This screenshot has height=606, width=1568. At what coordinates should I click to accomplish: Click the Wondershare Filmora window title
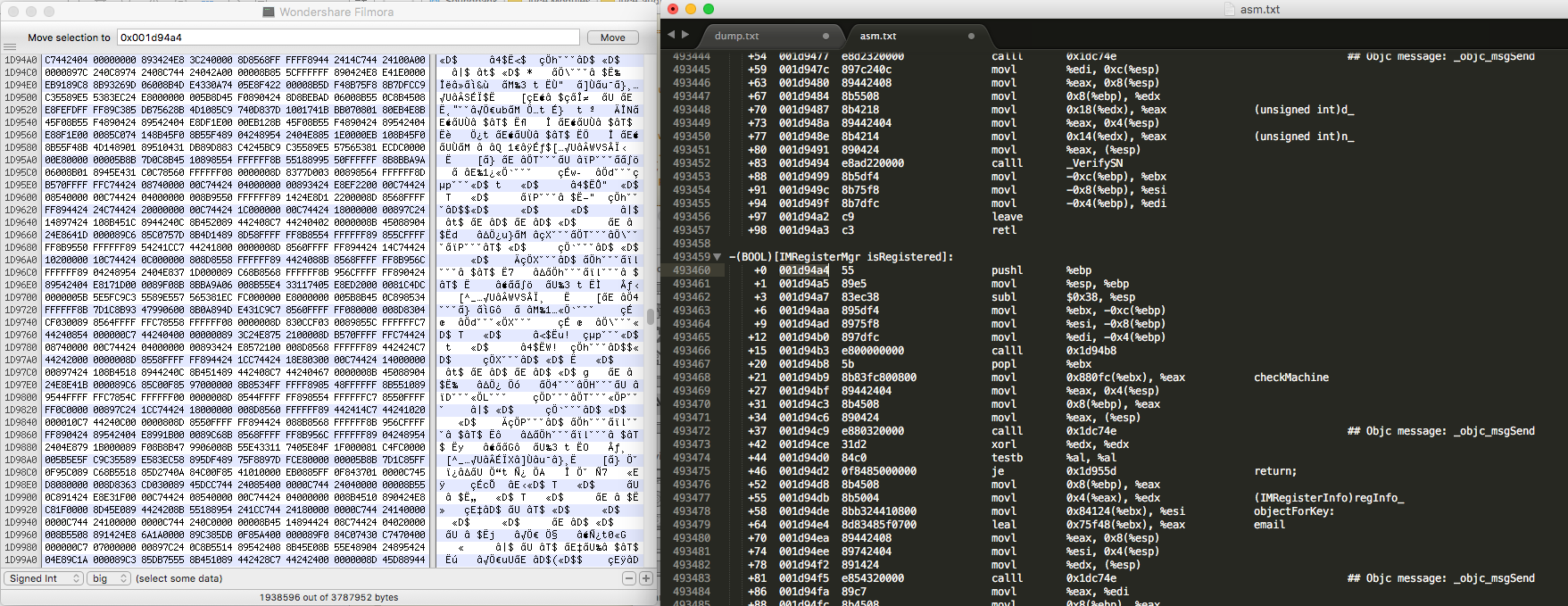(336, 12)
